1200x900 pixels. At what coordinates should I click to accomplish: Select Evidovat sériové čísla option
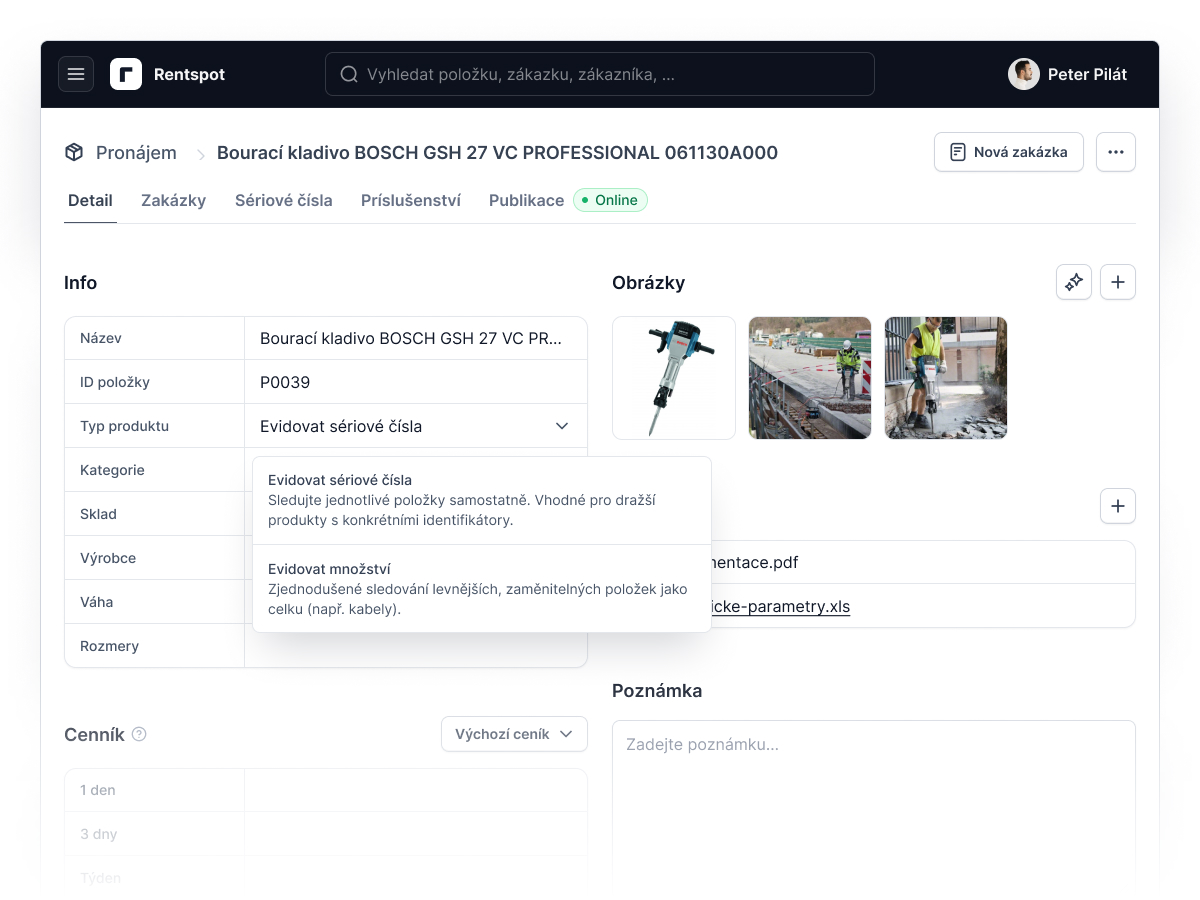click(x=482, y=501)
